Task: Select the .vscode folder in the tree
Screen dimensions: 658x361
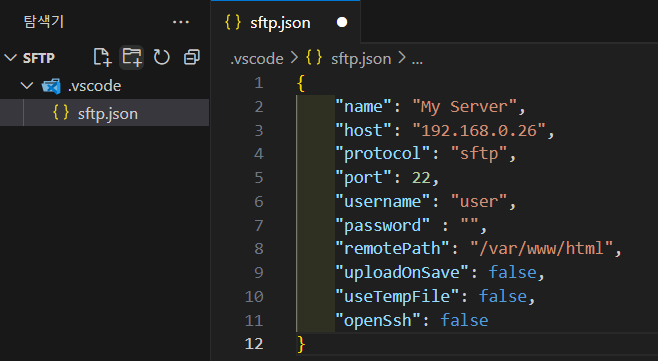Action: coord(94,86)
